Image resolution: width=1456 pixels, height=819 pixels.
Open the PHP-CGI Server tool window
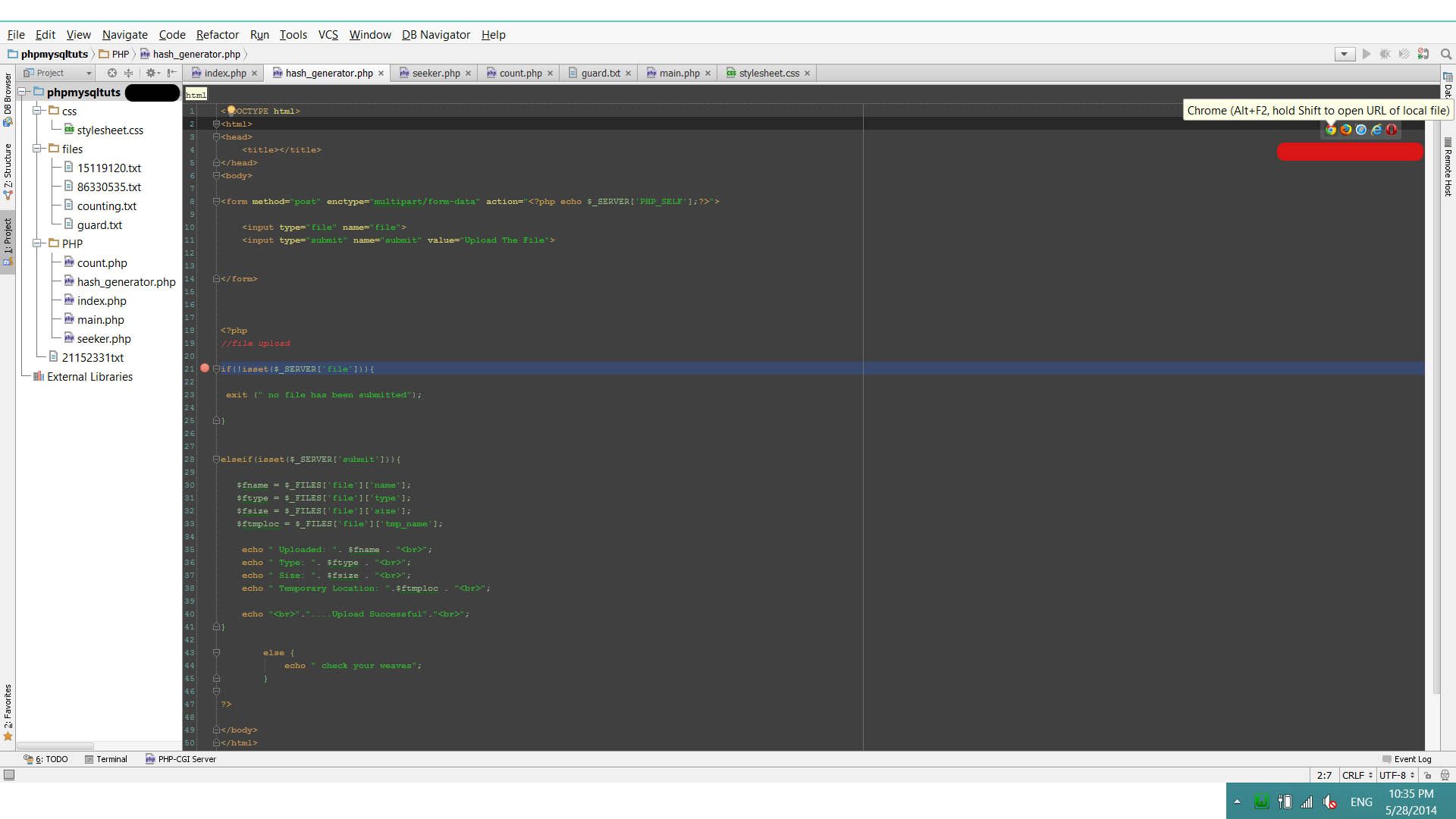tap(180, 759)
